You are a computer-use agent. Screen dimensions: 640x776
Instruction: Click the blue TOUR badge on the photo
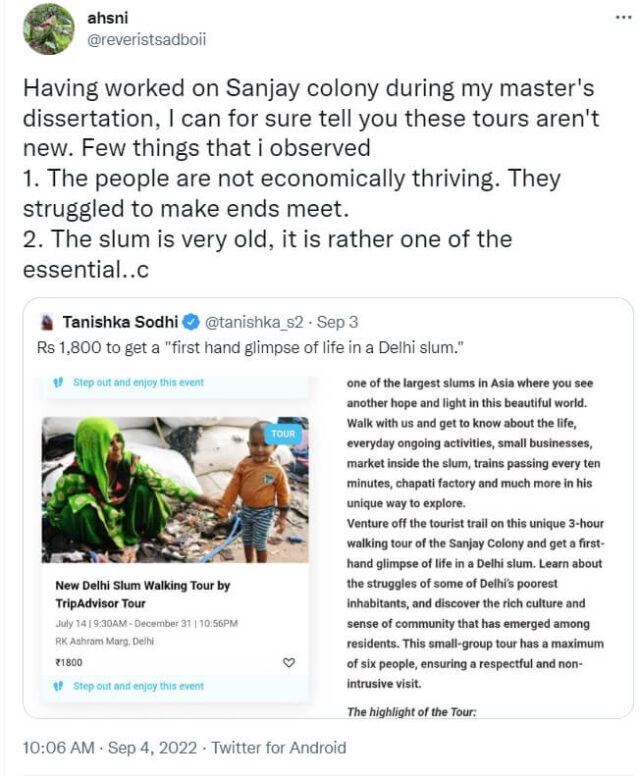283,433
